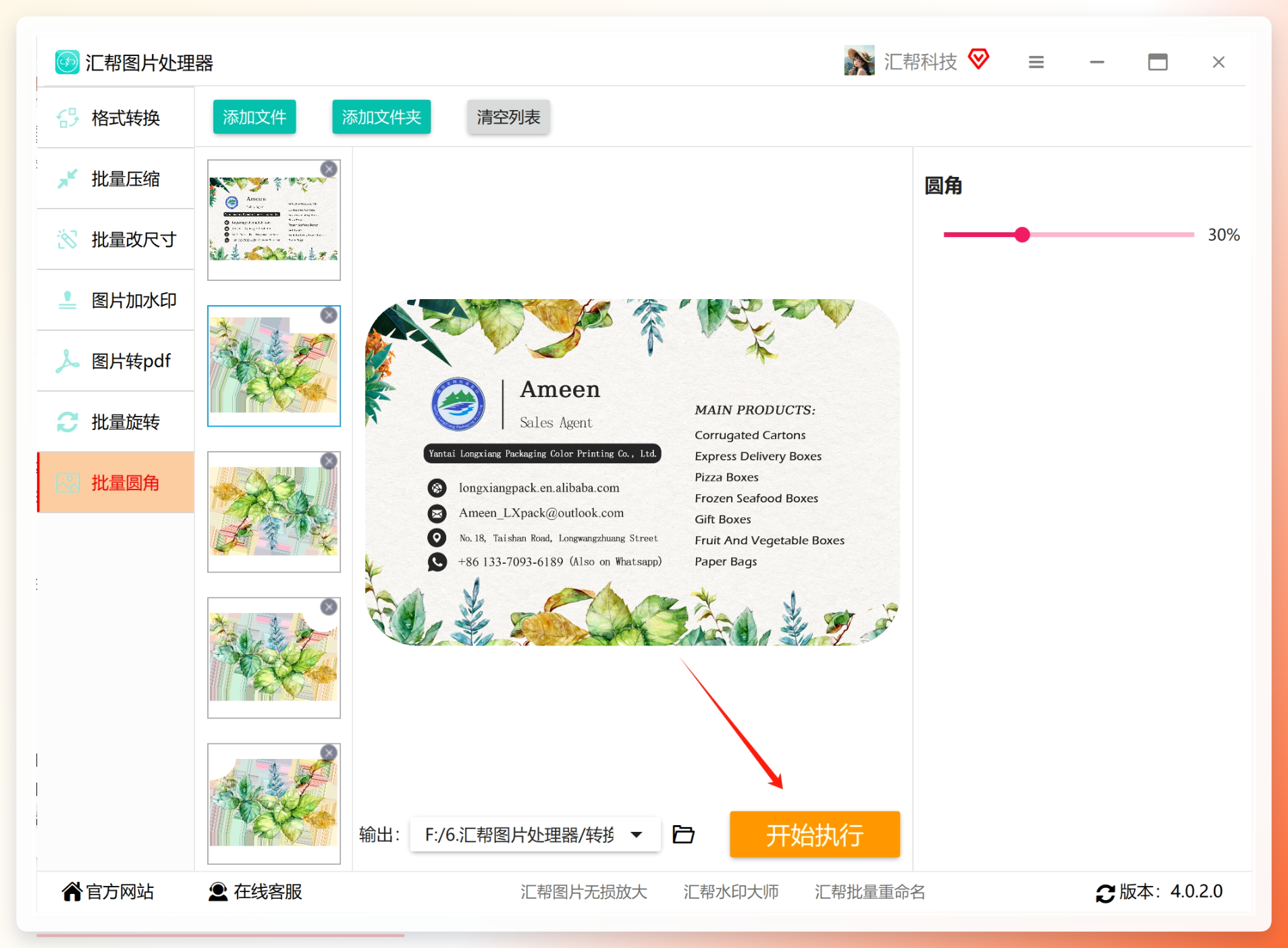Viewport: 1288px width, 948px height.
Task: Click the 在线客服 support agent icon
Action: click(218, 892)
